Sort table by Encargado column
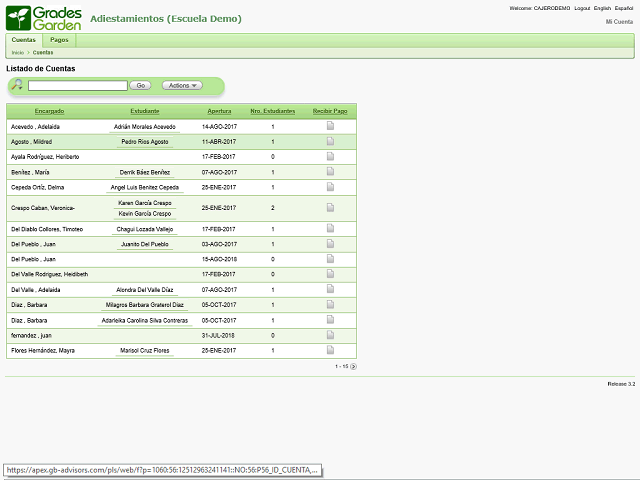Image resolution: width=640 pixels, height=480 pixels. pyautogui.click(x=49, y=111)
